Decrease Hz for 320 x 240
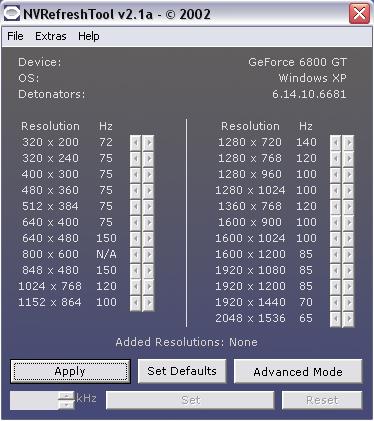 point(135,159)
